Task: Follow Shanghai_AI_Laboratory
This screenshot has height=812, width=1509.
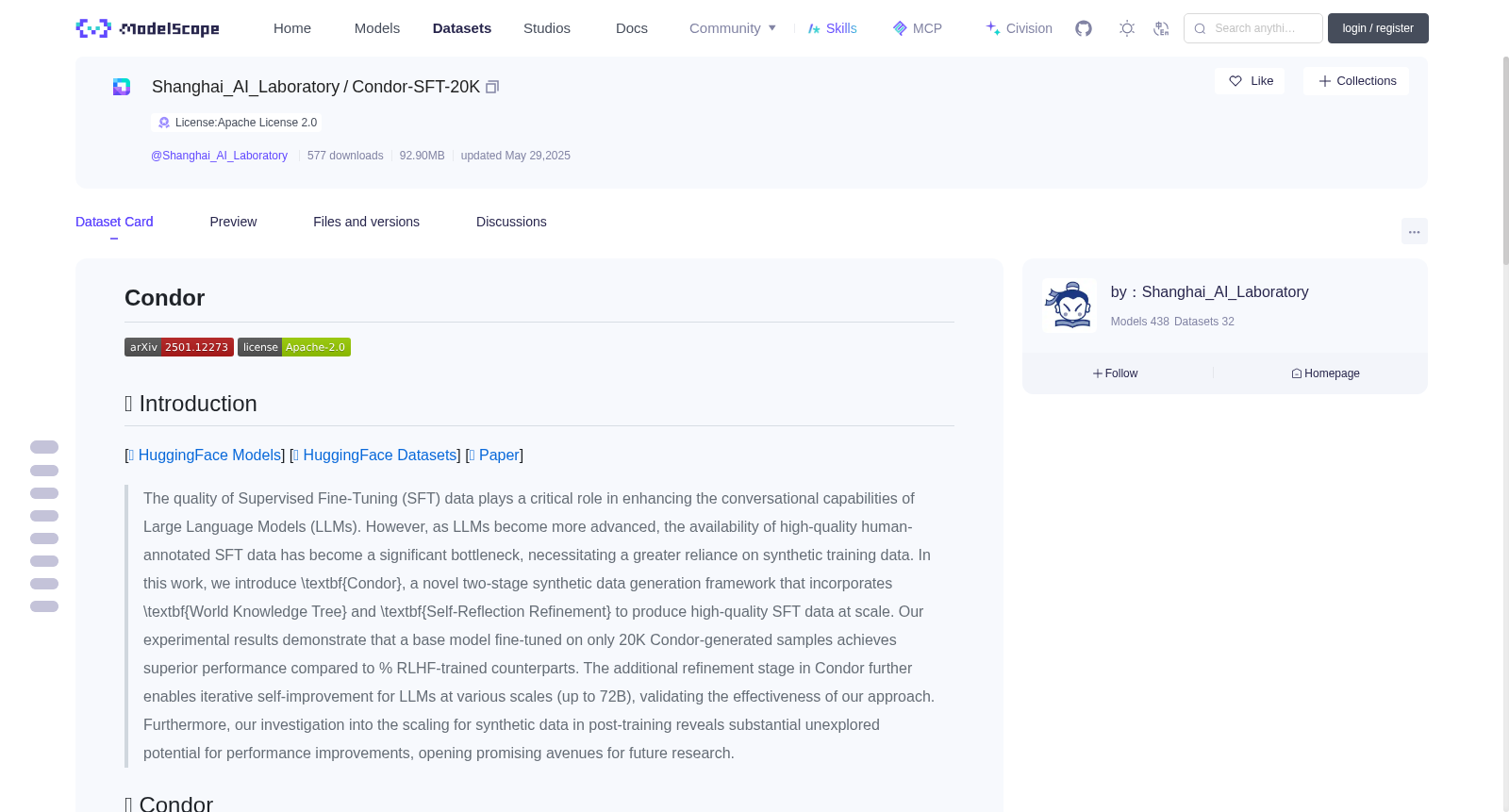Action: [x=1116, y=373]
